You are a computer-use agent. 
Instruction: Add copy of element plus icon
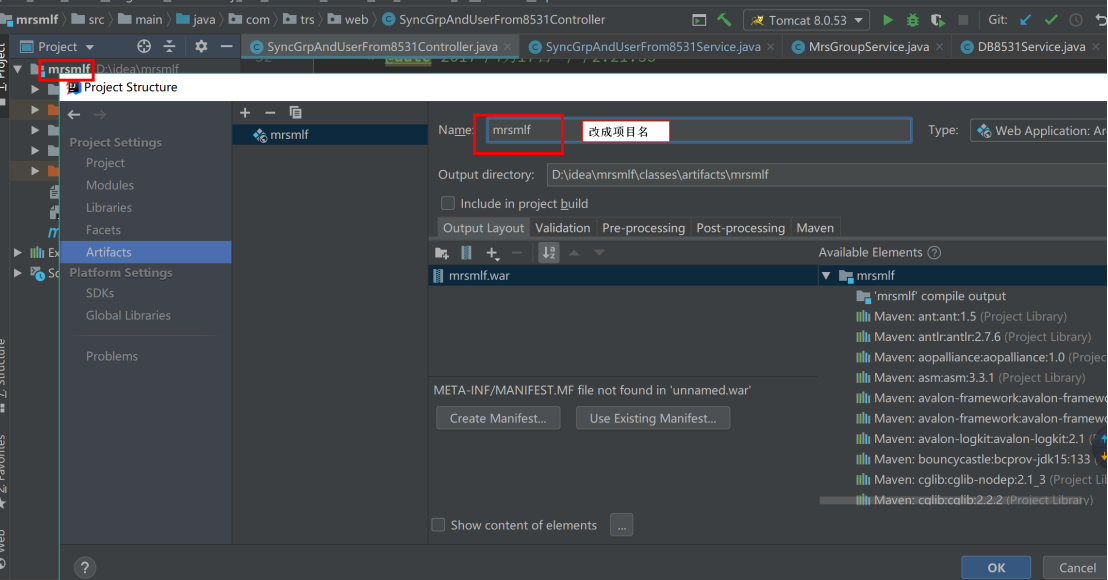click(x=493, y=253)
